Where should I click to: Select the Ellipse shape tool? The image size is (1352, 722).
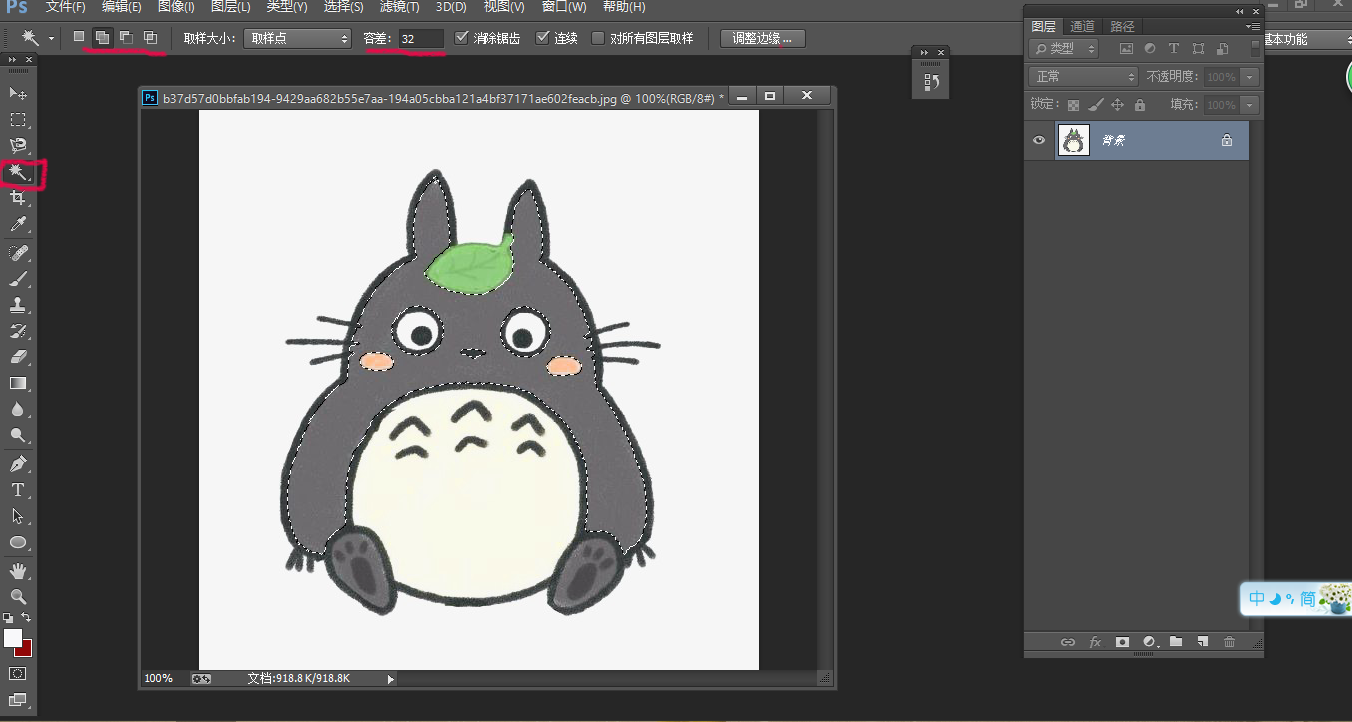(x=18, y=542)
